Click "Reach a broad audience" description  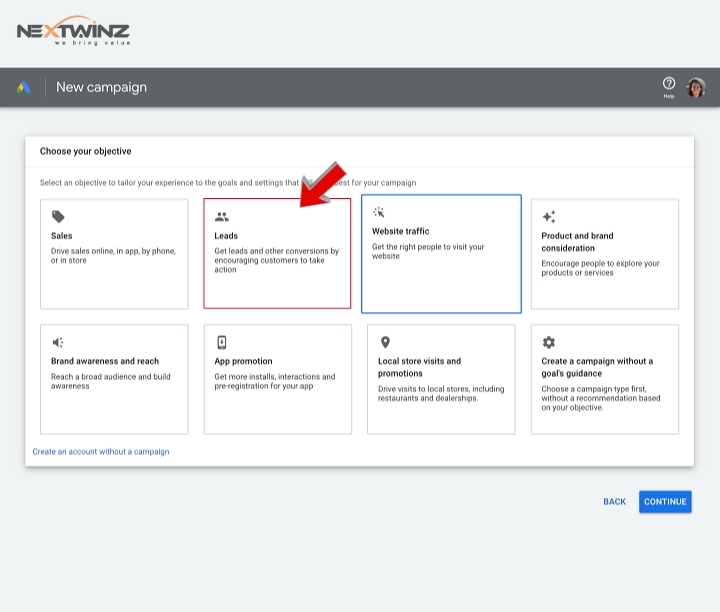pos(111,381)
